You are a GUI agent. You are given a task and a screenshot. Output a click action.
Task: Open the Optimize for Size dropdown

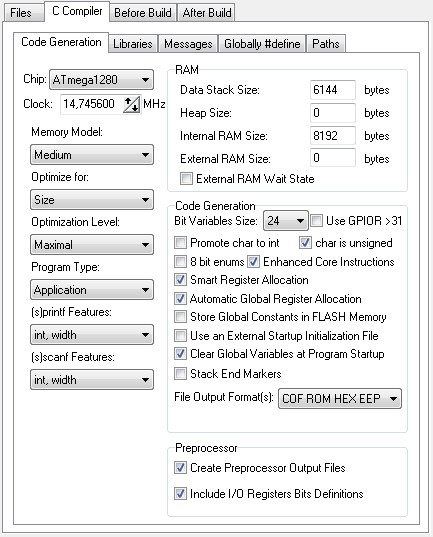(92, 200)
